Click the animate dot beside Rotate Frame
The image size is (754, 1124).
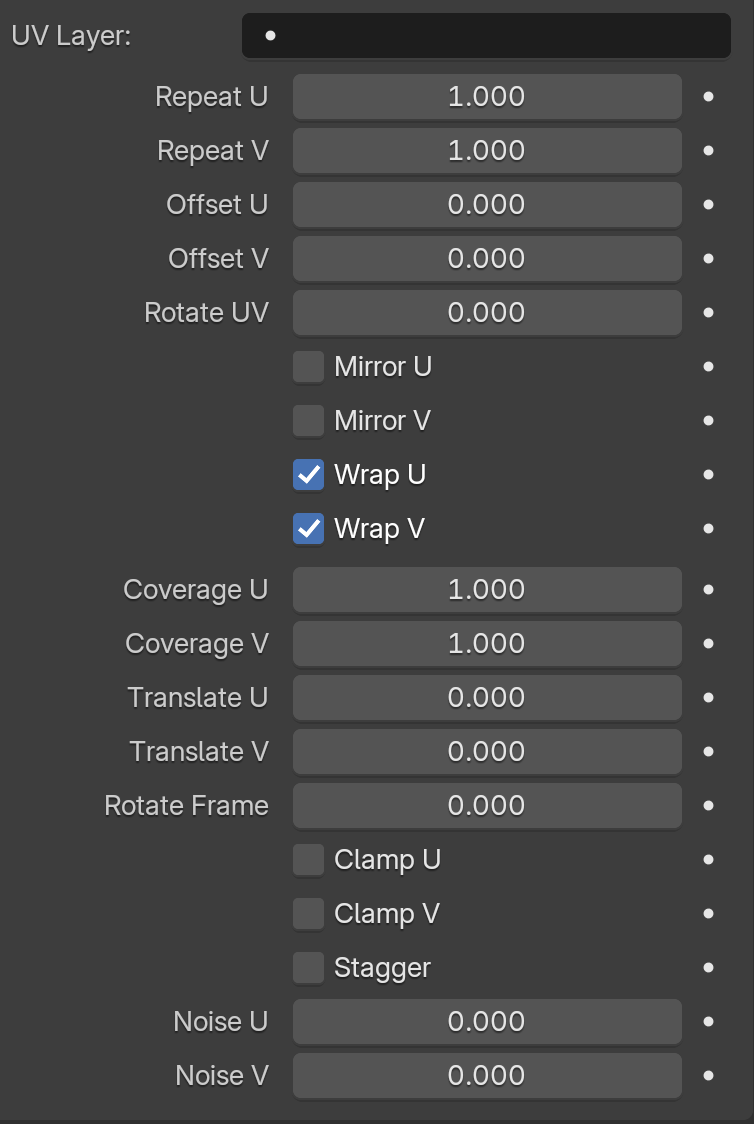[x=708, y=805]
